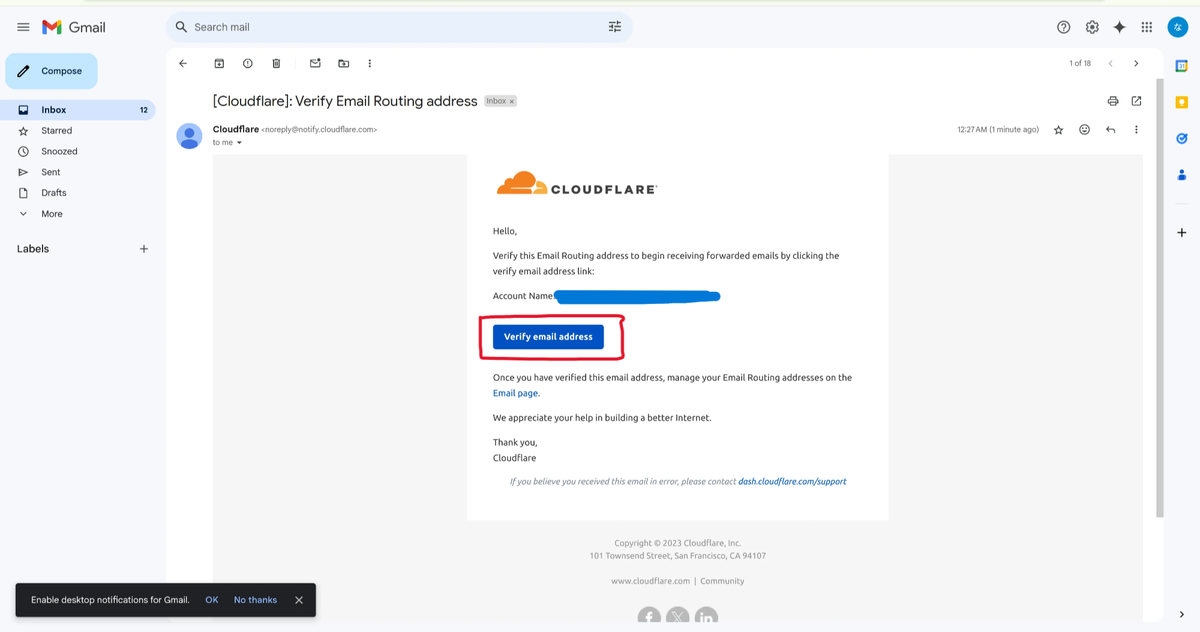Screen dimensions: 1200x632
Task: Star this Cloudflare message
Action: (1059, 130)
